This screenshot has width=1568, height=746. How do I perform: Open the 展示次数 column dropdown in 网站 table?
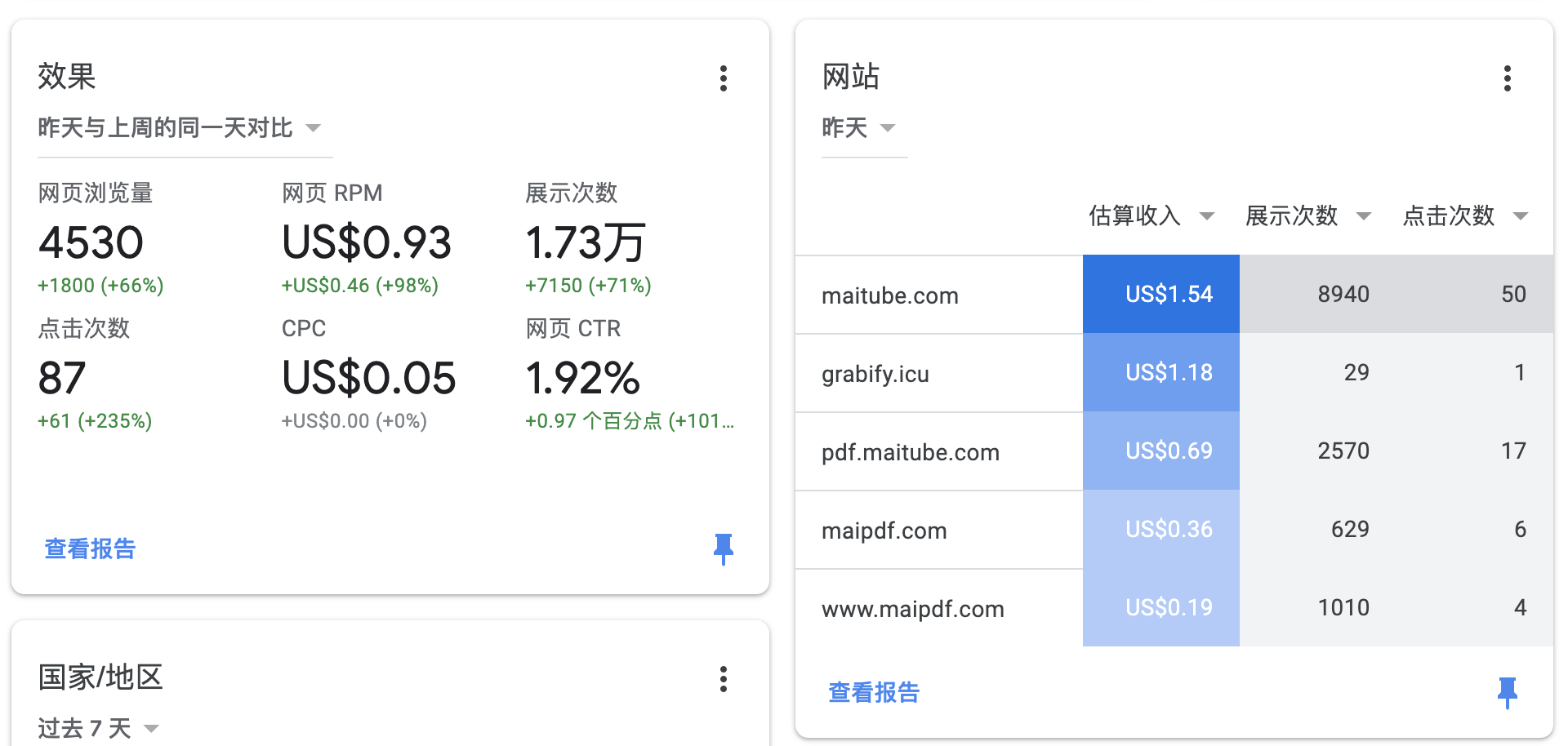pyautogui.click(x=1364, y=216)
